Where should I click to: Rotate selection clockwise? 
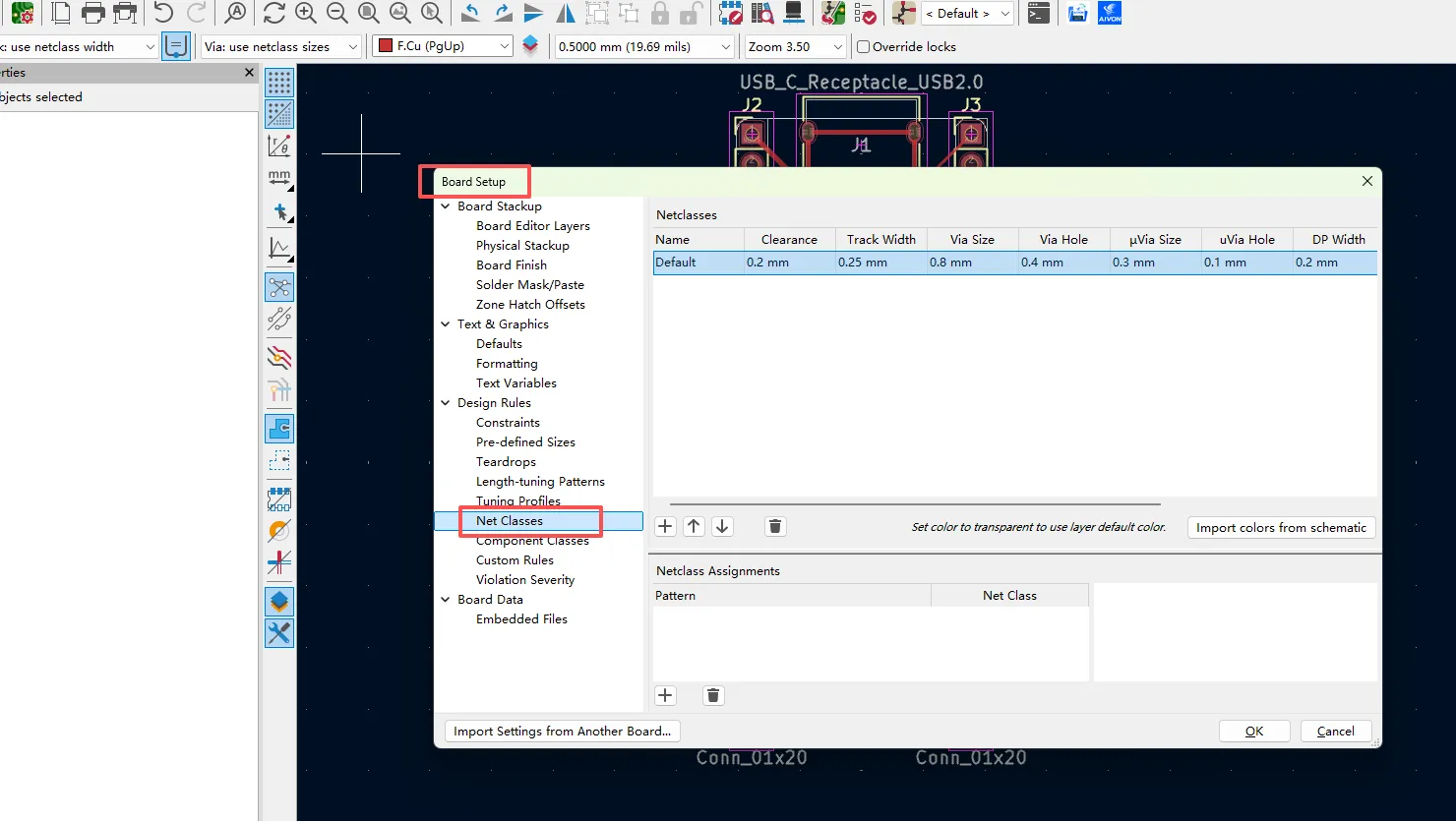503,13
